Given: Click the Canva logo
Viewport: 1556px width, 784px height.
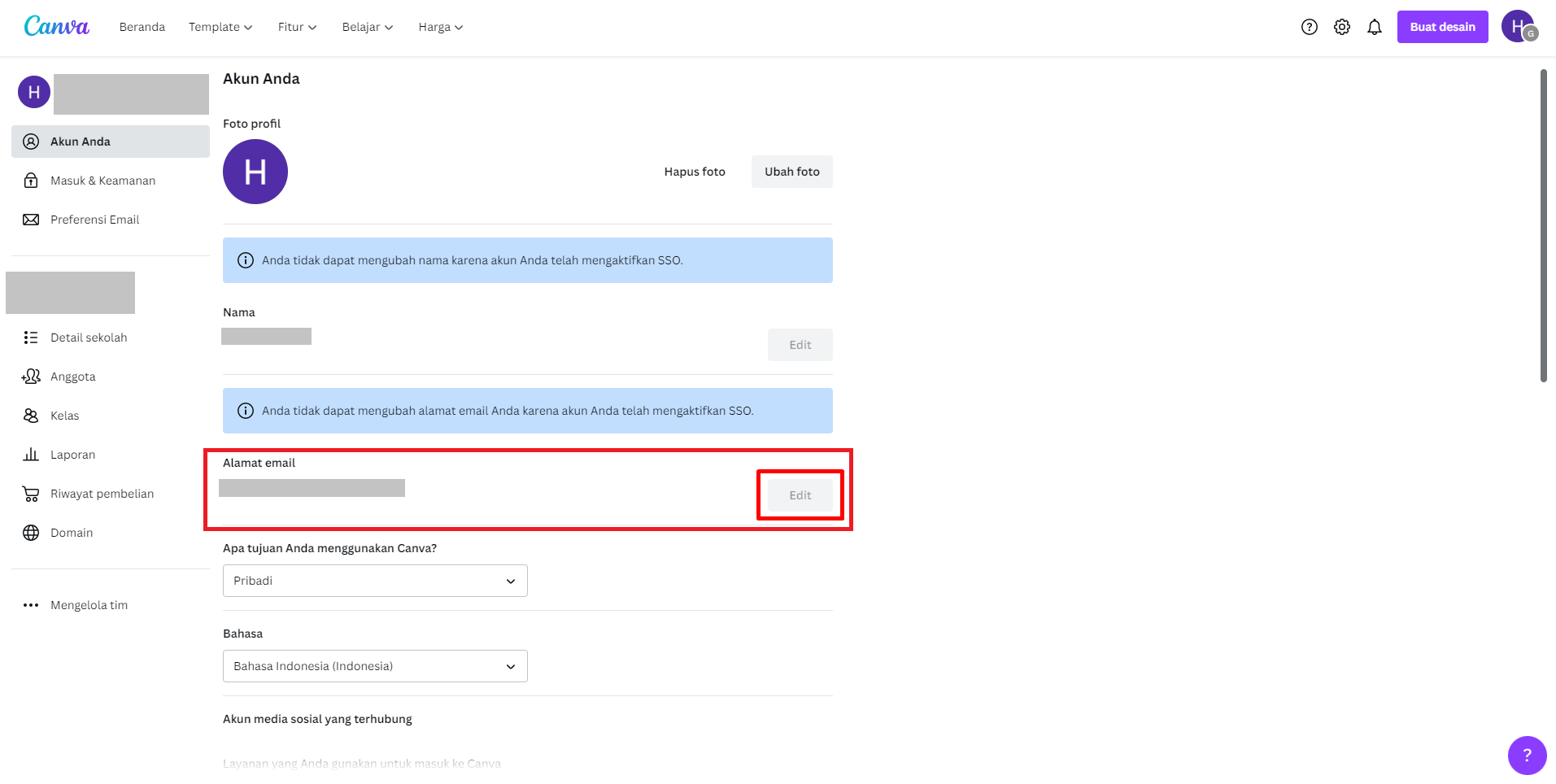Looking at the screenshot, I should coord(56,27).
